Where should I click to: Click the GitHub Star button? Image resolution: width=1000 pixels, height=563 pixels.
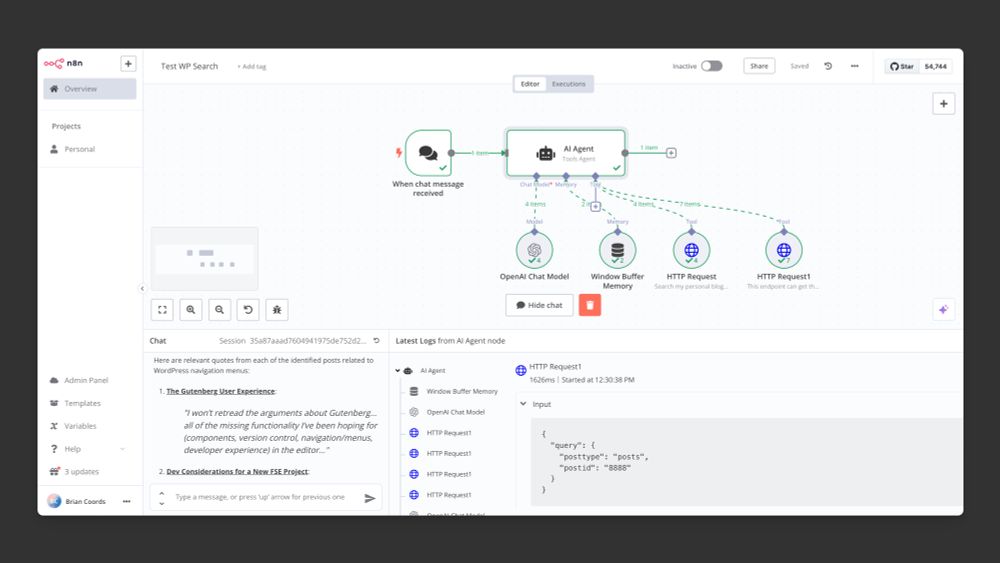pyautogui.click(x=902, y=66)
